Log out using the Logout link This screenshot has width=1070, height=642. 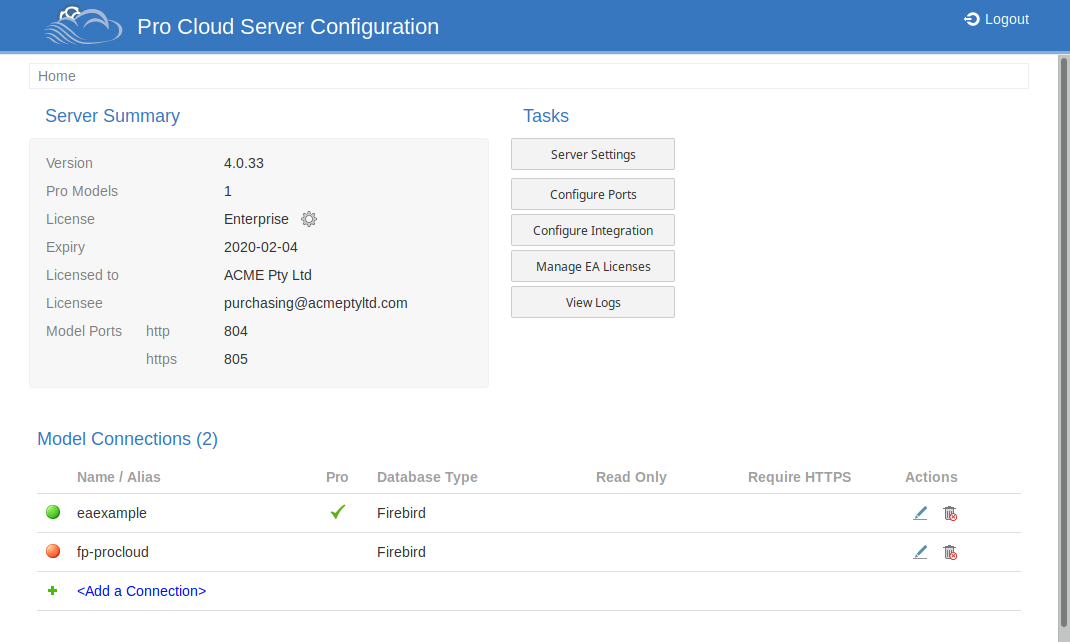(996, 19)
